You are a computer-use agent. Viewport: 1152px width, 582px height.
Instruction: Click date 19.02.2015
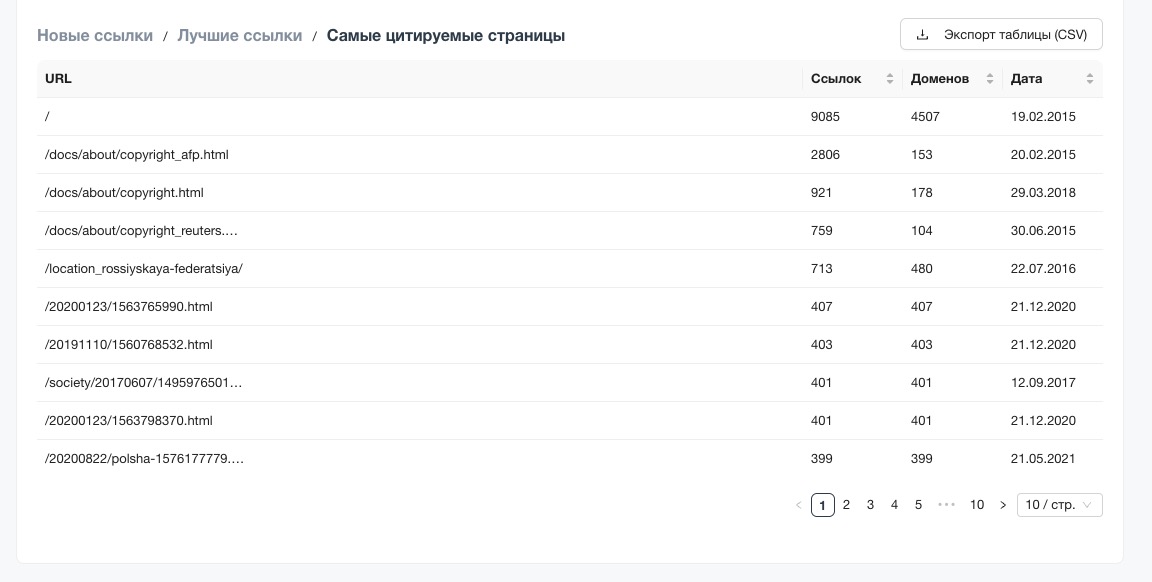tap(1043, 116)
